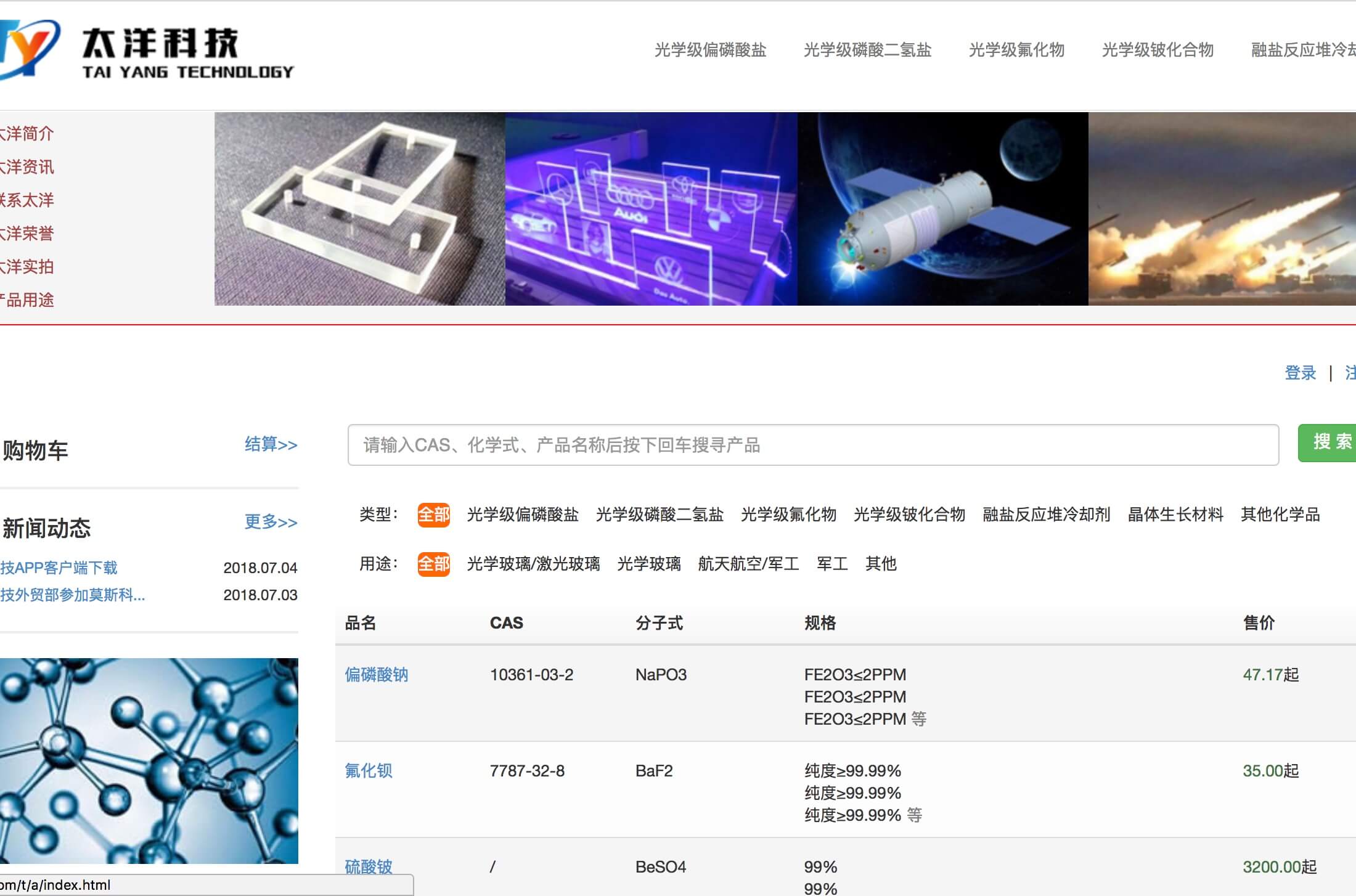Screen dimensions: 1356x896
Task: Filter type by 融盐反应堆冷却剂
Action: (1046, 515)
